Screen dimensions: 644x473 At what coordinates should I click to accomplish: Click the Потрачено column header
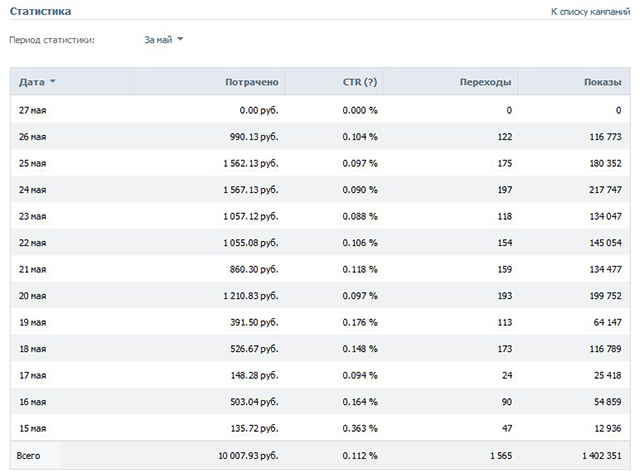click(252, 82)
